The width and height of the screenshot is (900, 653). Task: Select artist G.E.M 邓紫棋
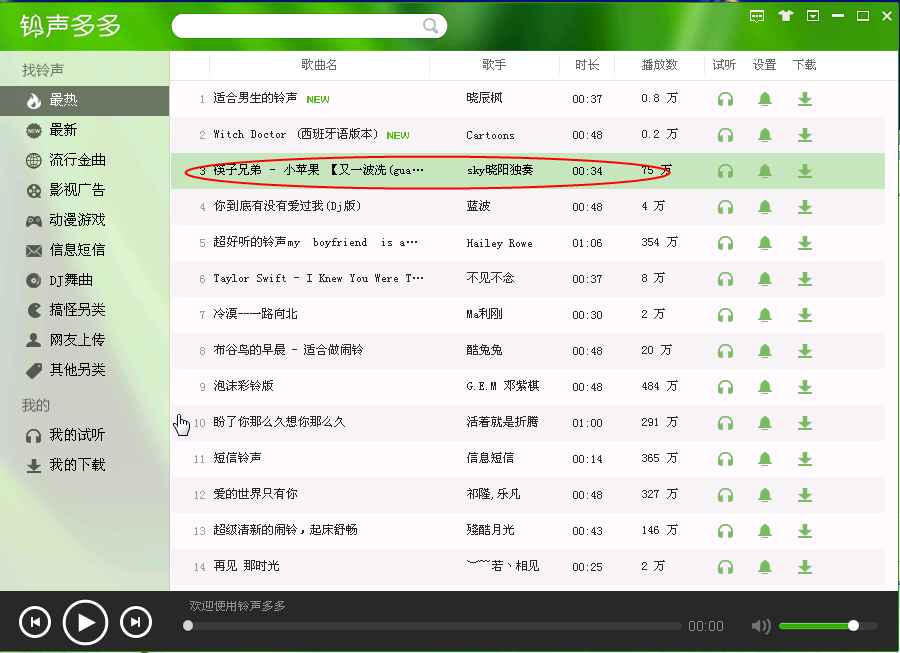tap(503, 386)
